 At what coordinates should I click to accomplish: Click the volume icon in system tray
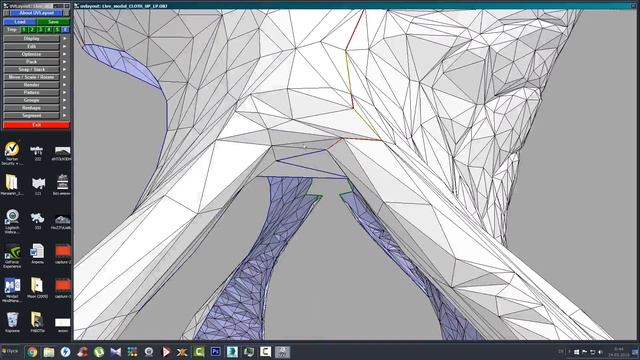click(x=600, y=352)
